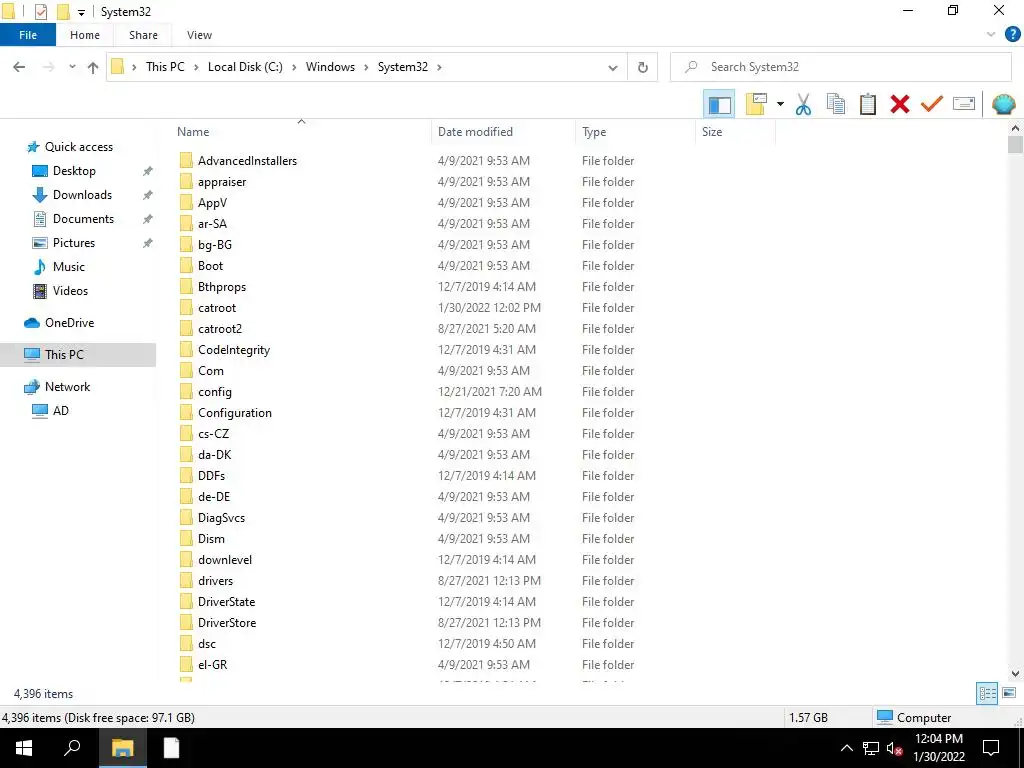Select AD computer under Network
The width and height of the screenshot is (1024, 768).
tap(60, 411)
